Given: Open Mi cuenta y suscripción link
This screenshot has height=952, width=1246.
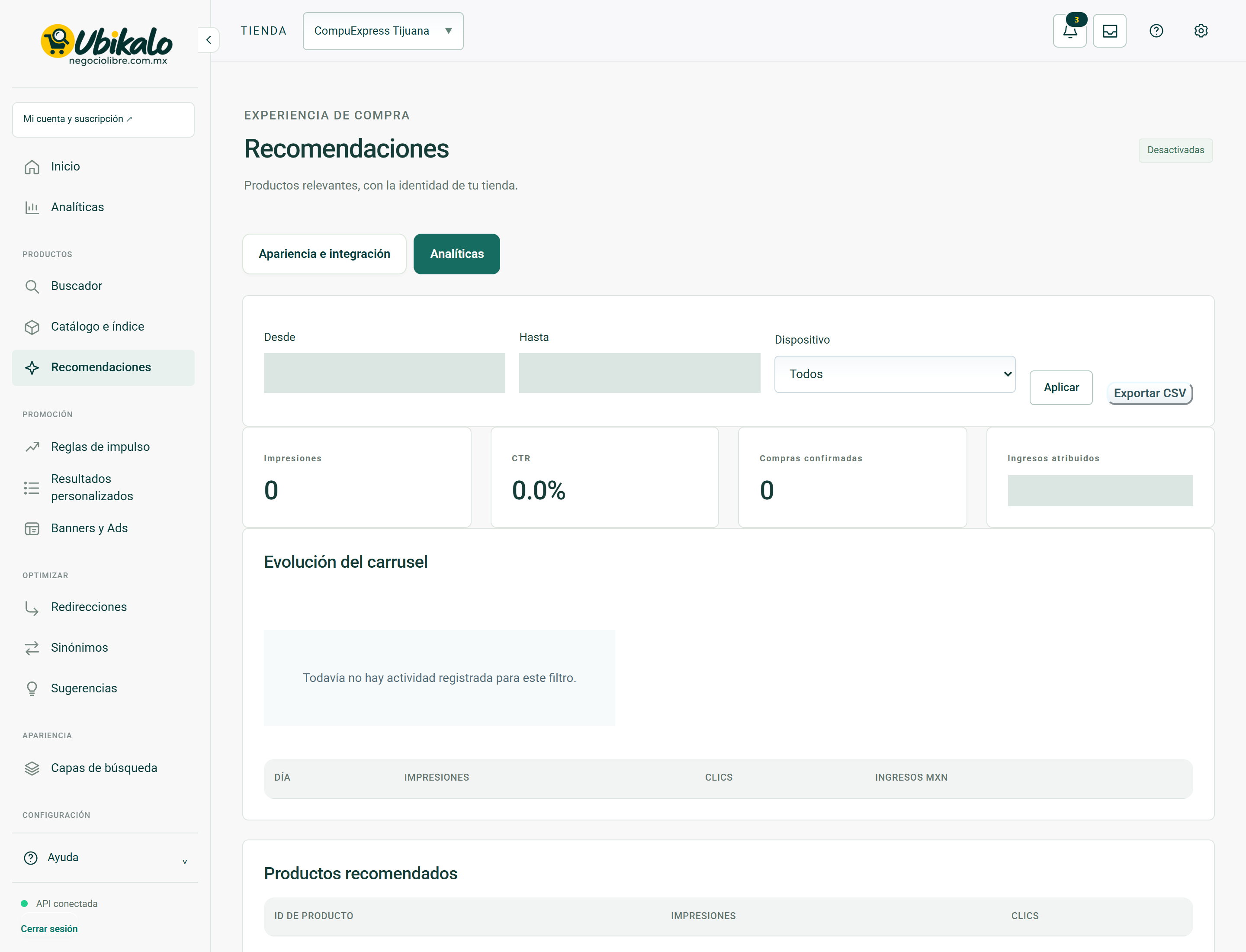Looking at the screenshot, I should tap(103, 119).
